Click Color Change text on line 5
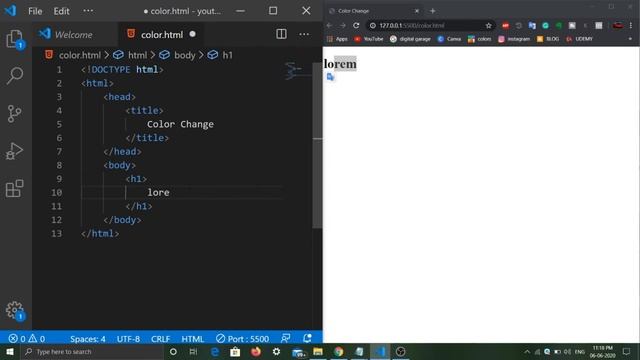The width and height of the screenshot is (640, 360). pos(180,124)
